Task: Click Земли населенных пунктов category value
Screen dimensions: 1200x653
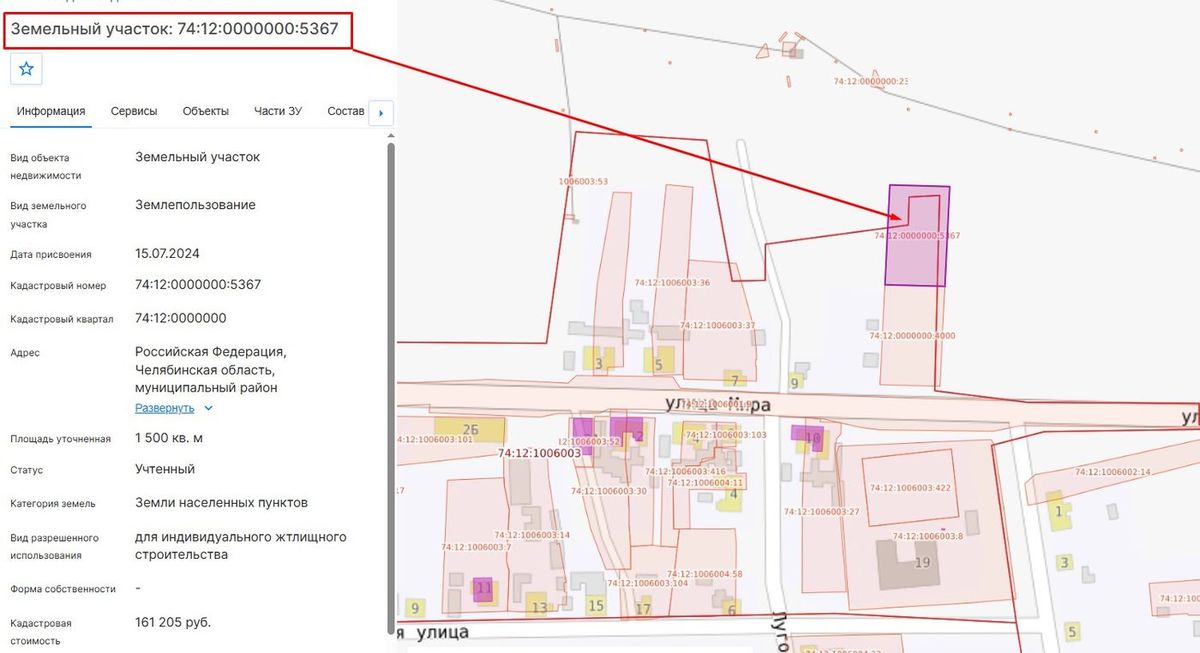Action: (x=221, y=502)
